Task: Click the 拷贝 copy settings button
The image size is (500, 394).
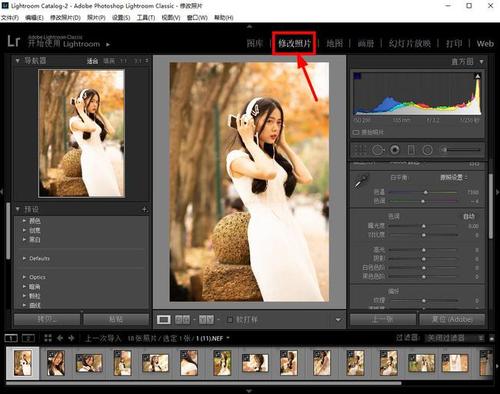Action: [x=47, y=319]
